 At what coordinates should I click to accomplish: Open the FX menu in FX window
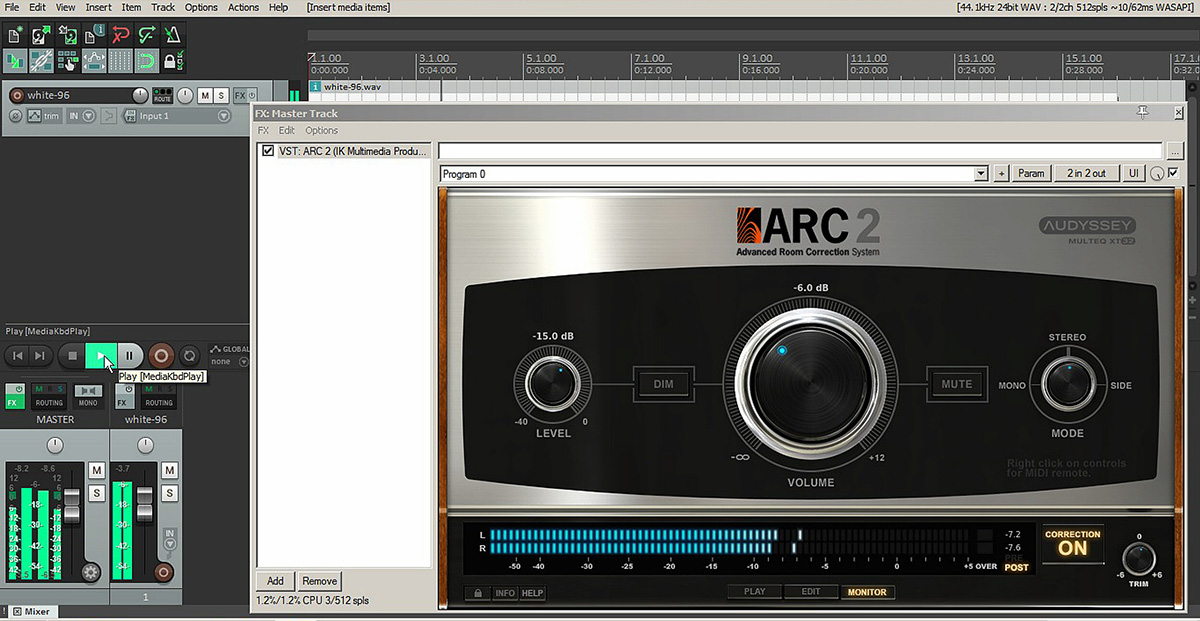(x=263, y=131)
